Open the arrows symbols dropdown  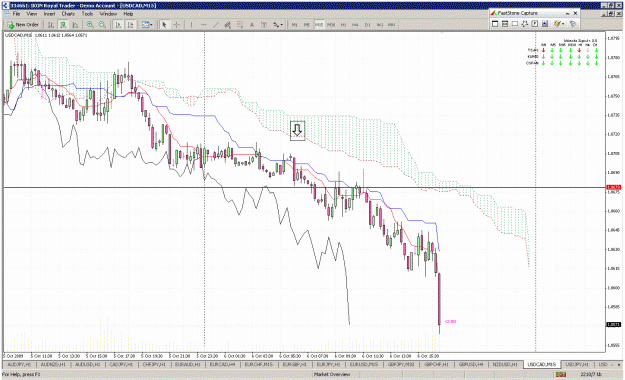[278, 25]
